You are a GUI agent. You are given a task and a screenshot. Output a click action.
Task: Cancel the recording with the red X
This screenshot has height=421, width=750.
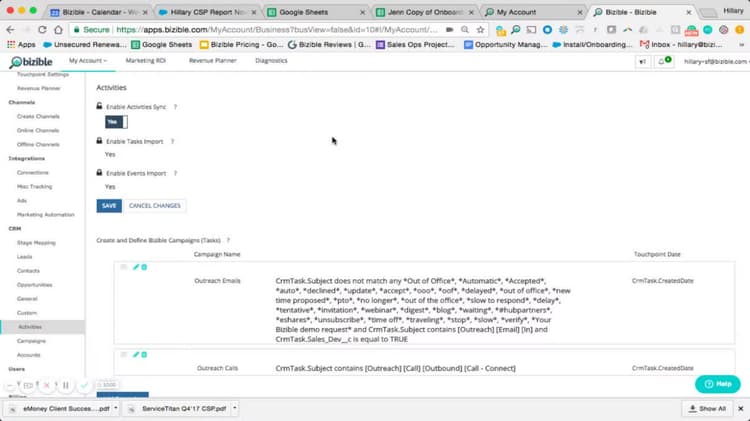tap(46, 385)
